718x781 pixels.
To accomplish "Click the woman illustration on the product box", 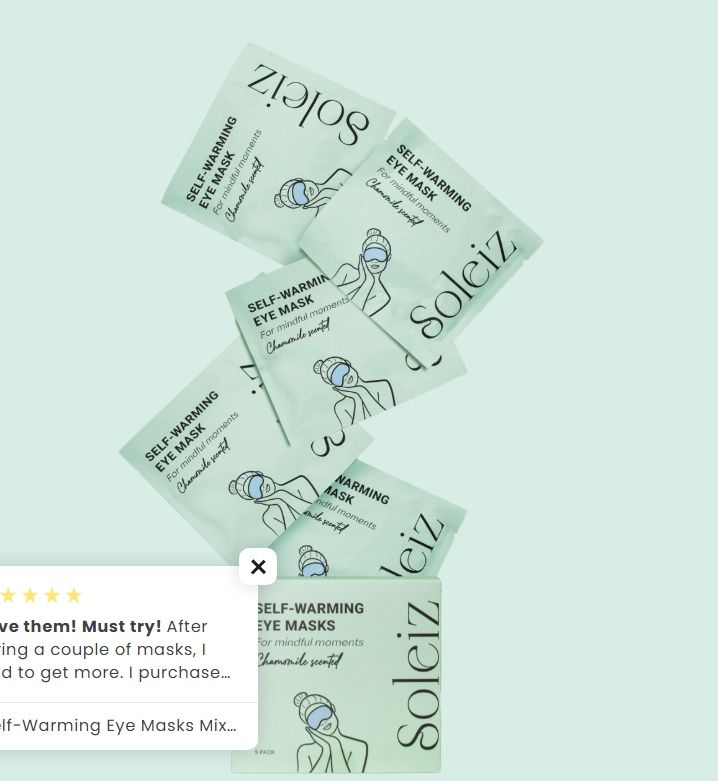I will tap(331, 731).
